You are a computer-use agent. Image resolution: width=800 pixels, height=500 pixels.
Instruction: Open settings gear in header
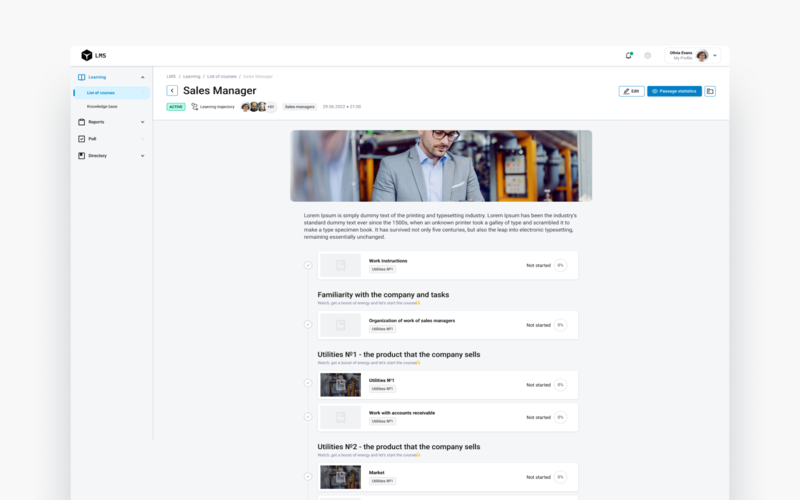coord(648,55)
